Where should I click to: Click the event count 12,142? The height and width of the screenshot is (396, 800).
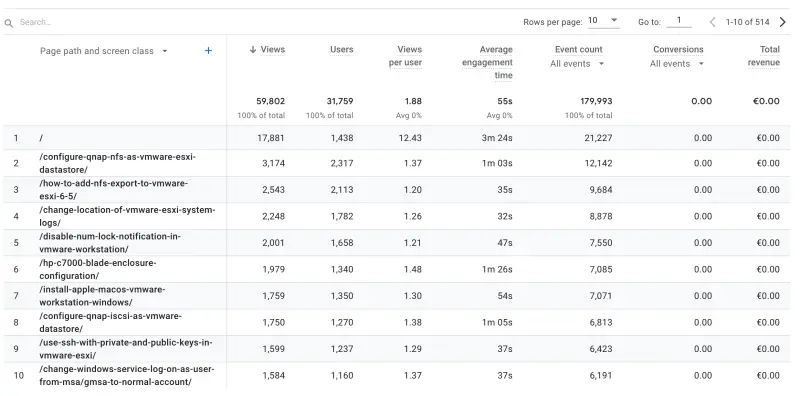598,163
